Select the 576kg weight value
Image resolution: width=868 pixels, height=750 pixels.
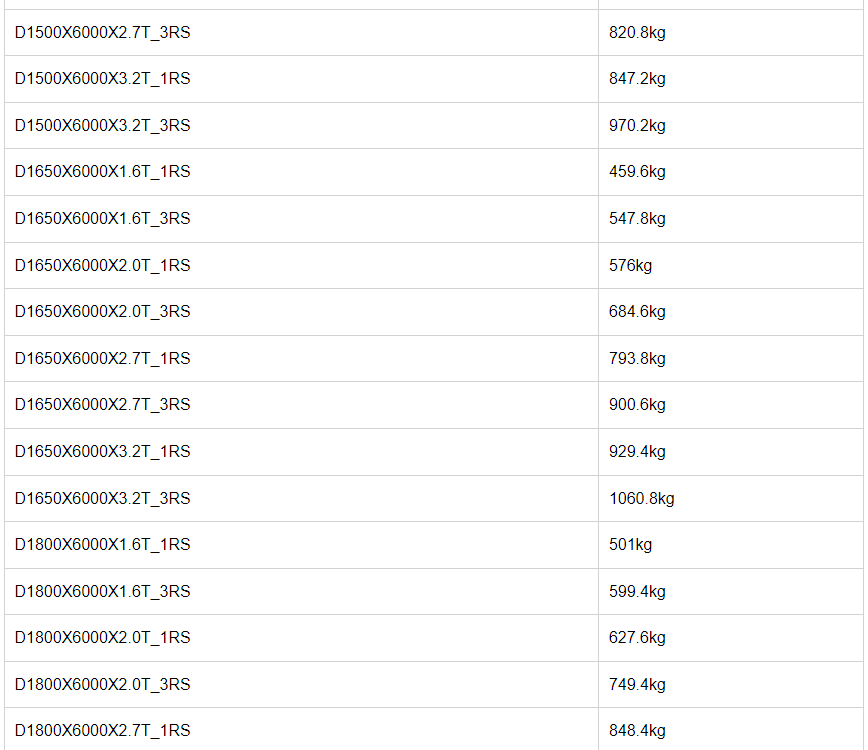(x=630, y=265)
